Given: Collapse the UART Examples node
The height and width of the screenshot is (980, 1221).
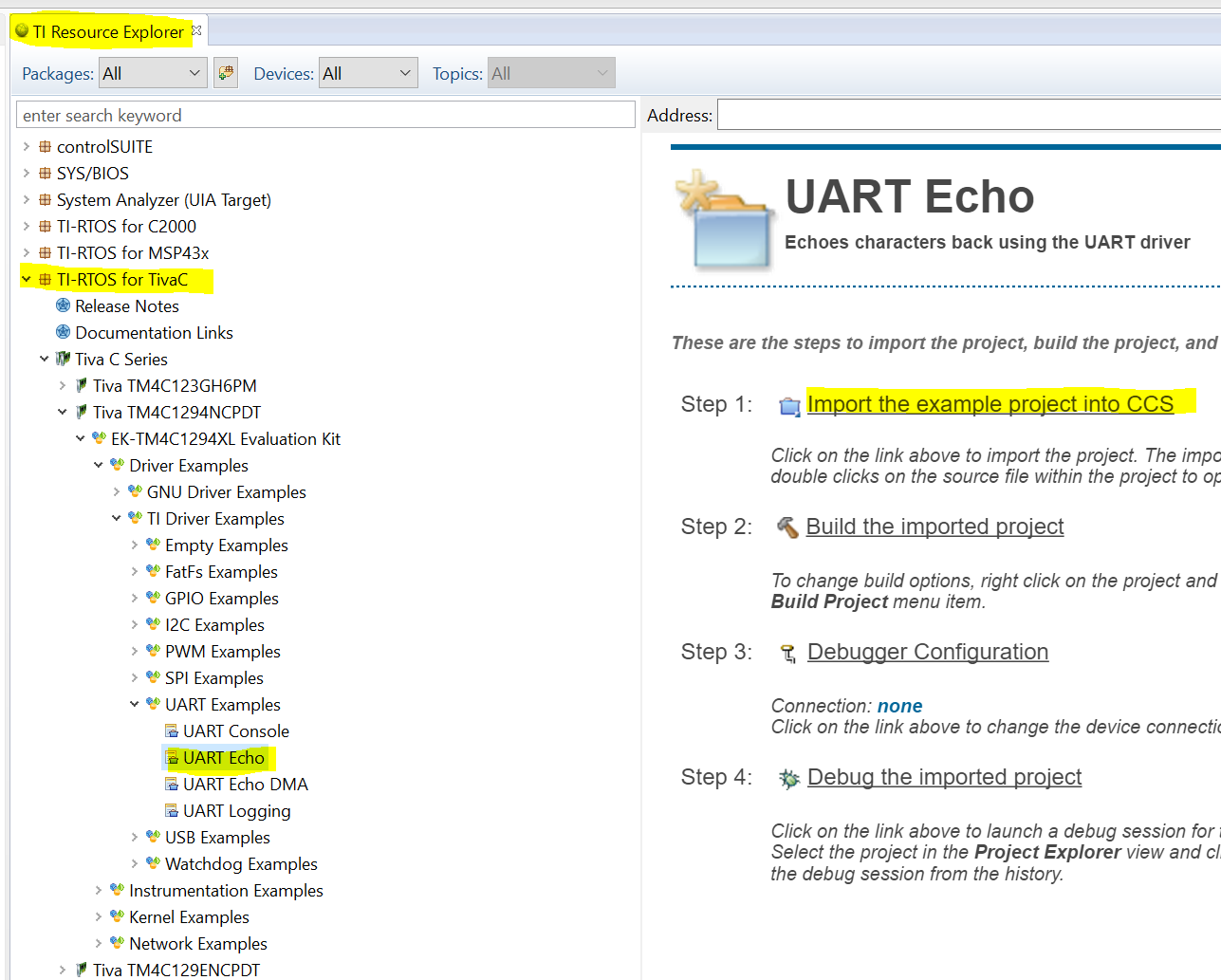Looking at the screenshot, I should [135, 704].
